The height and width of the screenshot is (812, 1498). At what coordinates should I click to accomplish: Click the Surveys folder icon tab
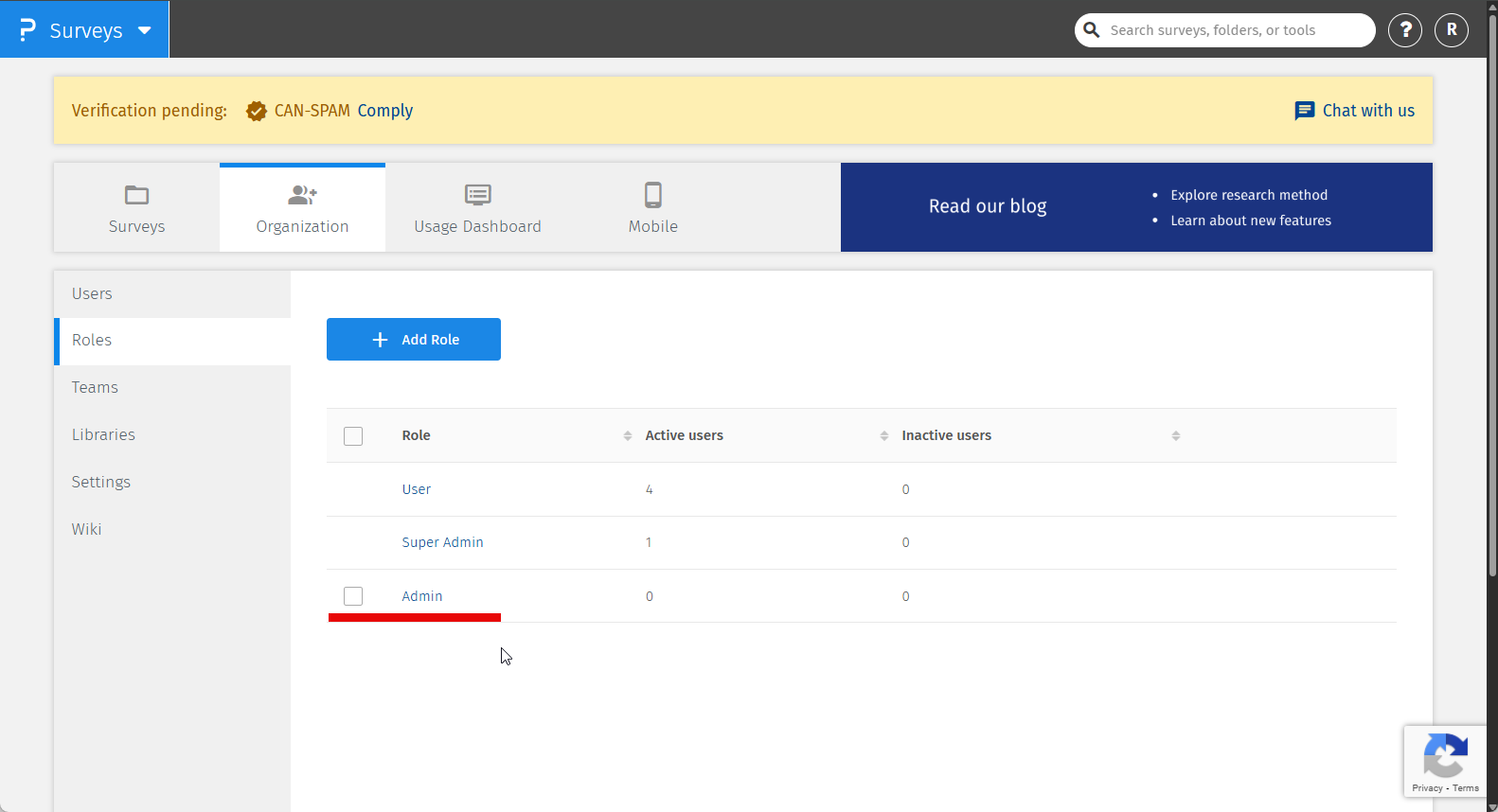[137, 195]
